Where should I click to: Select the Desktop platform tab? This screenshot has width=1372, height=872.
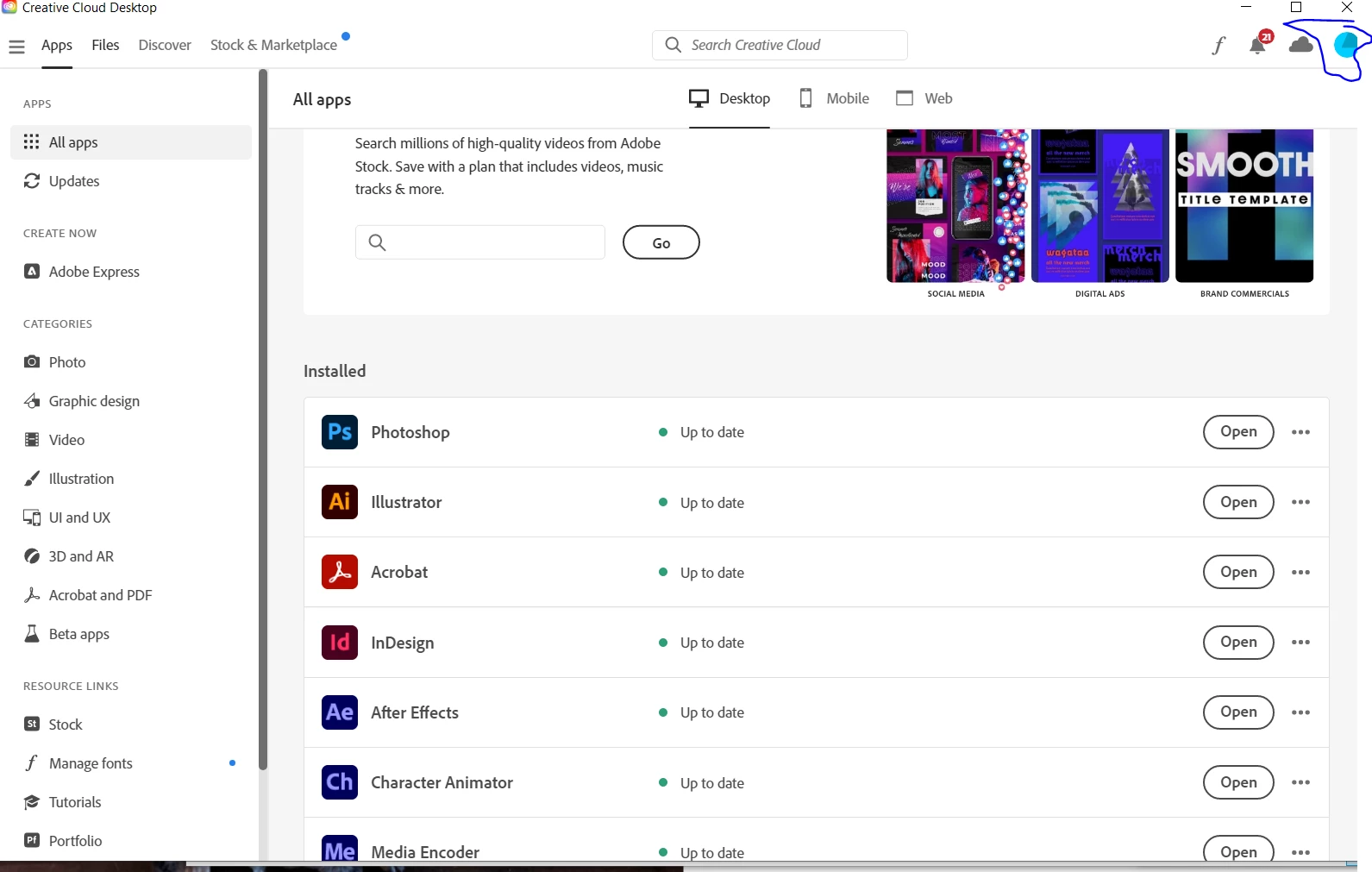click(x=730, y=98)
